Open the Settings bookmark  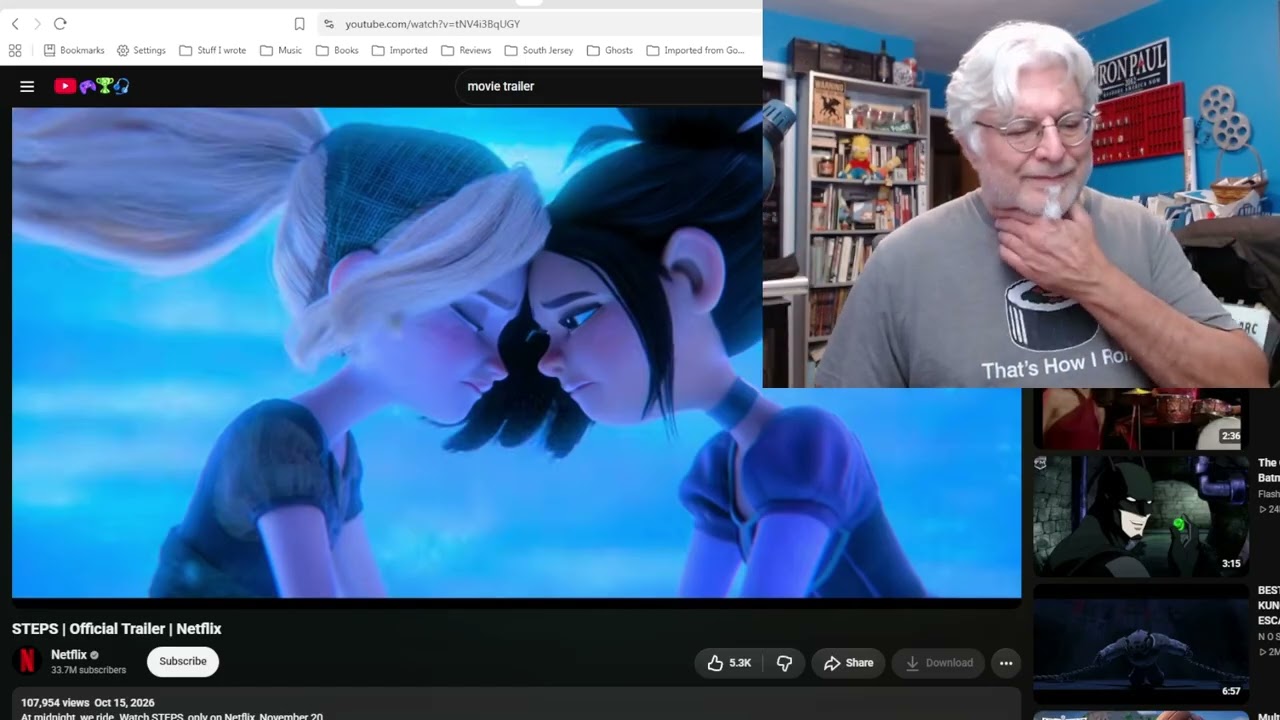coord(141,50)
